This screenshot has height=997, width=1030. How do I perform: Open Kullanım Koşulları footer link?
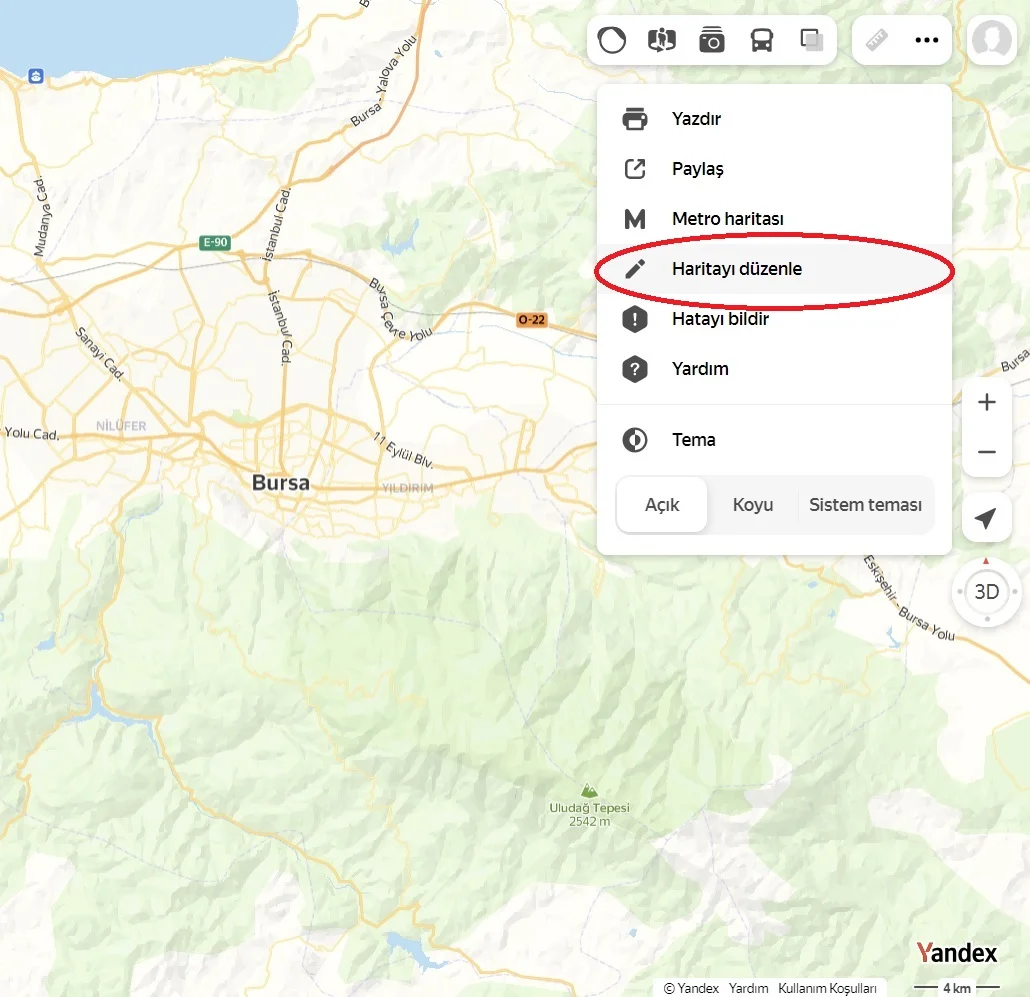click(827, 988)
